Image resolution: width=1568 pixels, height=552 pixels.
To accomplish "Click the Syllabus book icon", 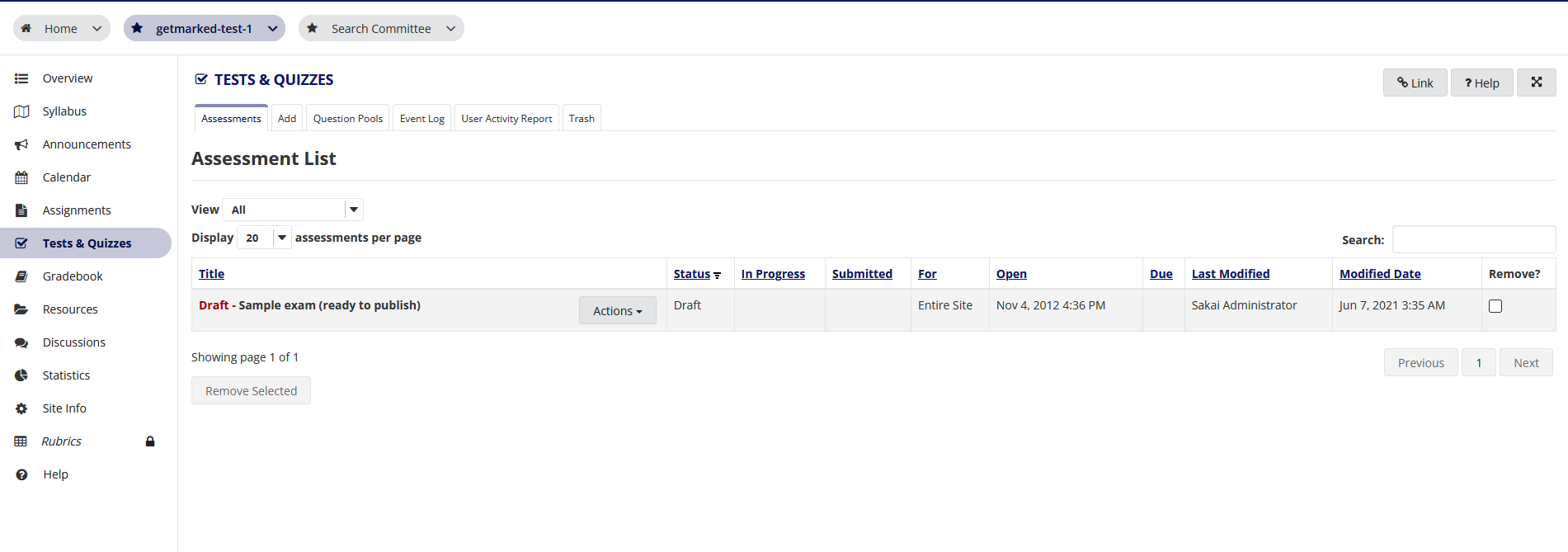I will [x=21, y=111].
